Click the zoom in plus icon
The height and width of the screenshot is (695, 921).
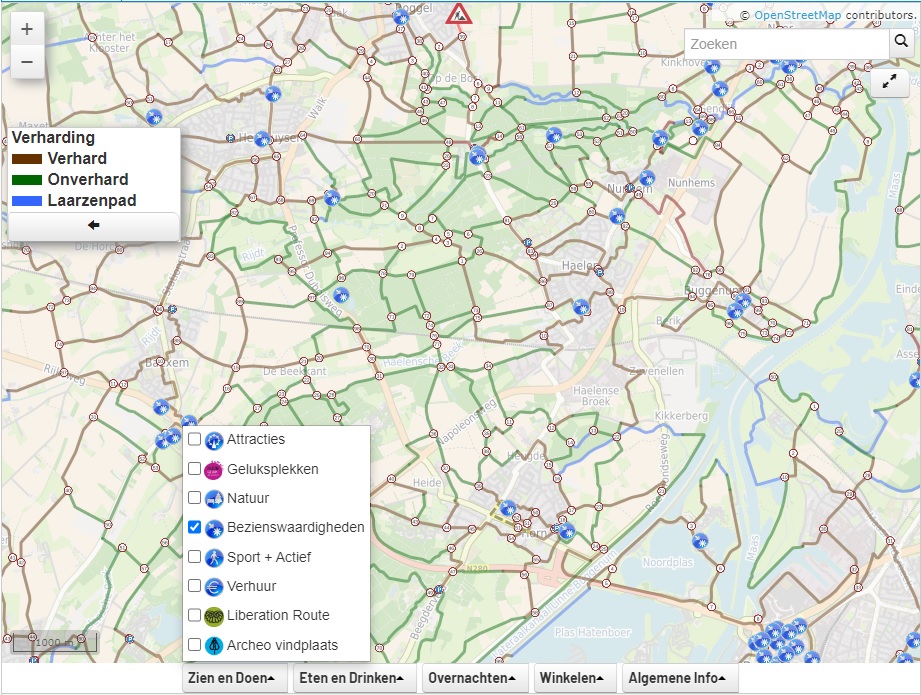tap(26, 28)
